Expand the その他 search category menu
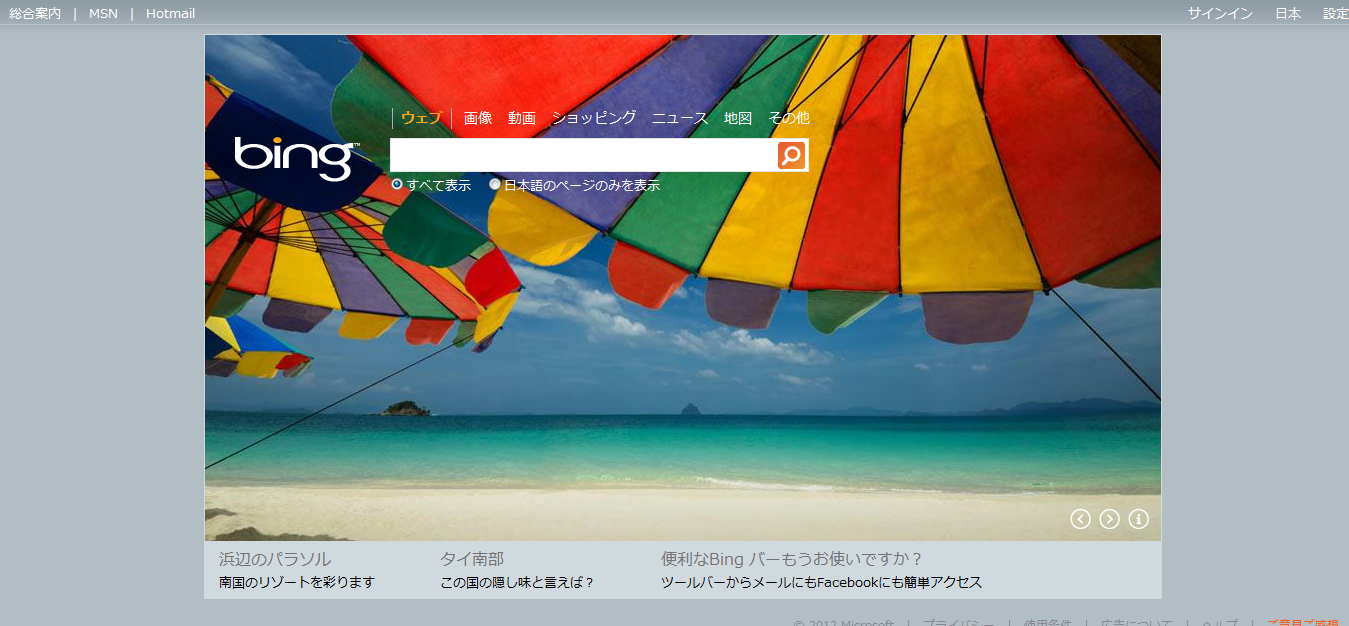This screenshot has width=1349, height=626. (x=788, y=118)
